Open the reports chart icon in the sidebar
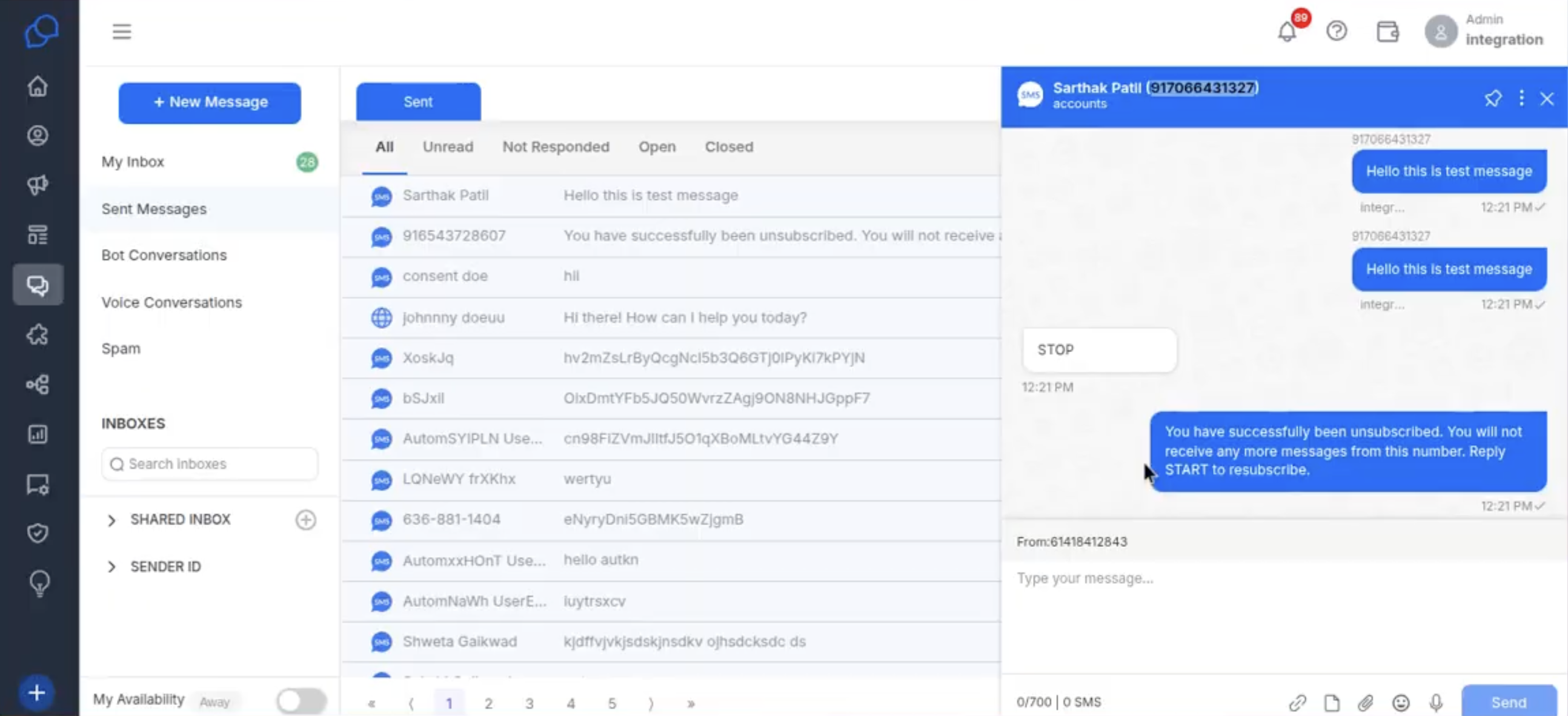The width and height of the screenshot is (1568, 716). coord(38,434)
